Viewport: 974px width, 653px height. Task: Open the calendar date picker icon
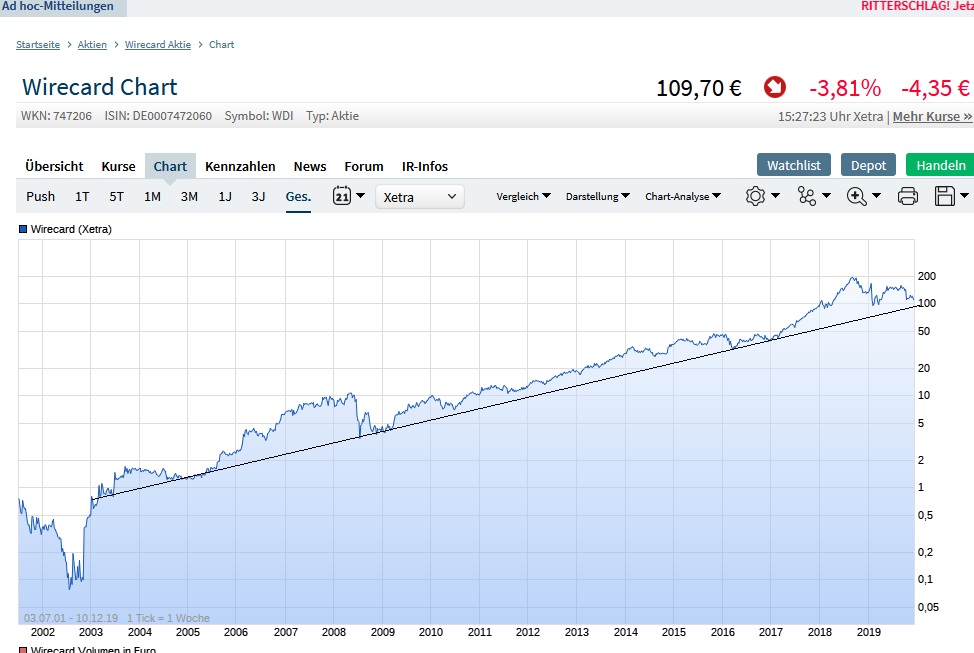pyautogui.click(x=342, y=196)
